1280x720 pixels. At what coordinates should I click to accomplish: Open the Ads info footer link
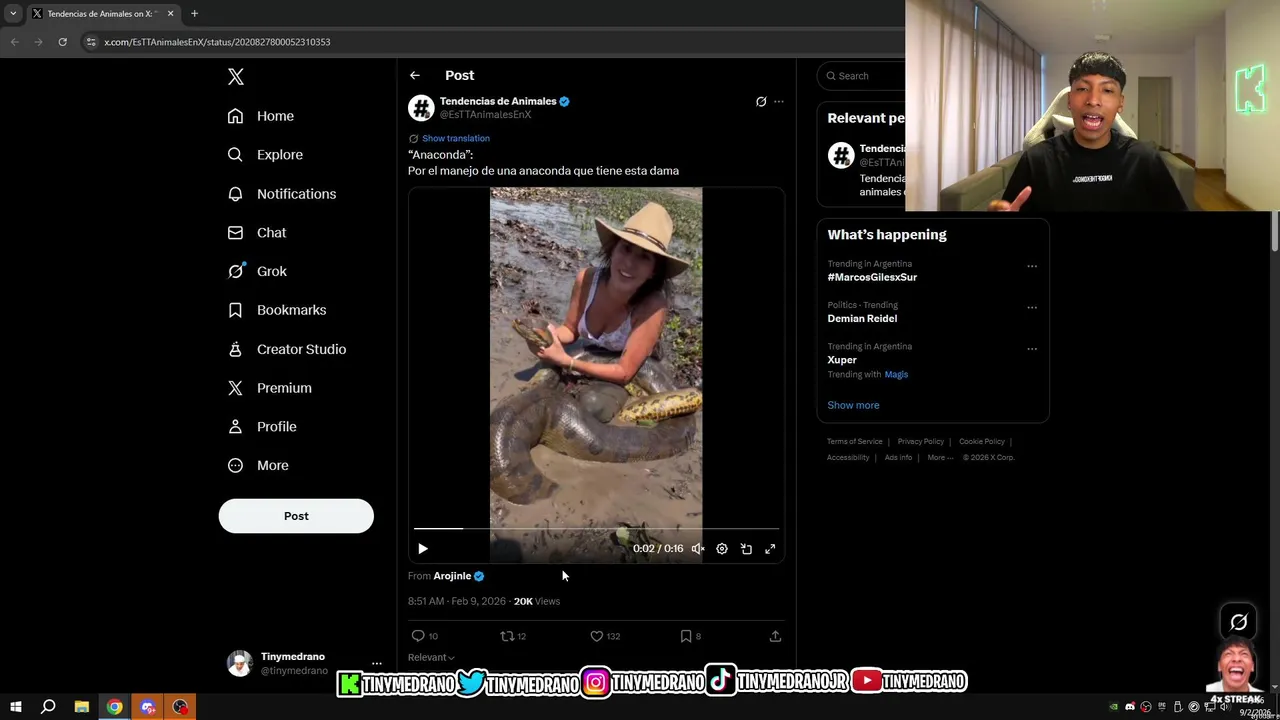click(898, 457)
